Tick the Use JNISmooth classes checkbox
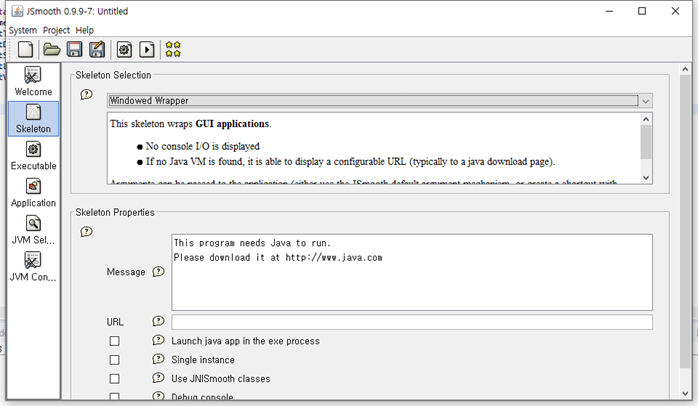This screenshot has height=406, width=698. click(x=114, y=379)
